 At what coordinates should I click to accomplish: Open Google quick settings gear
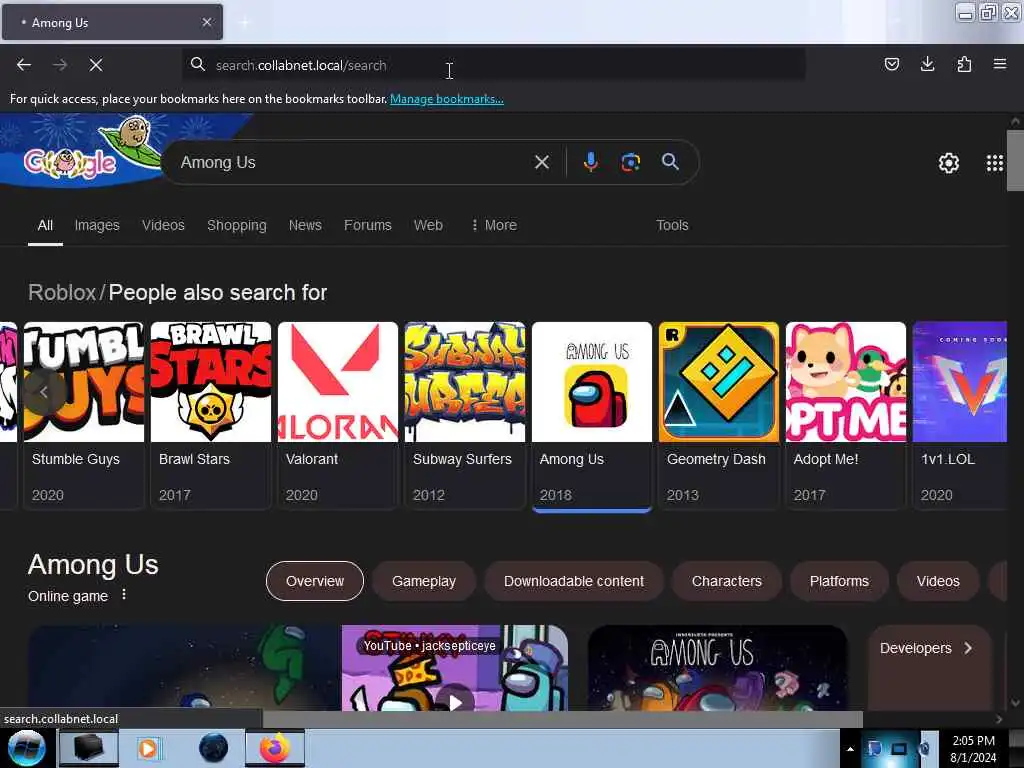coord(948,163)
